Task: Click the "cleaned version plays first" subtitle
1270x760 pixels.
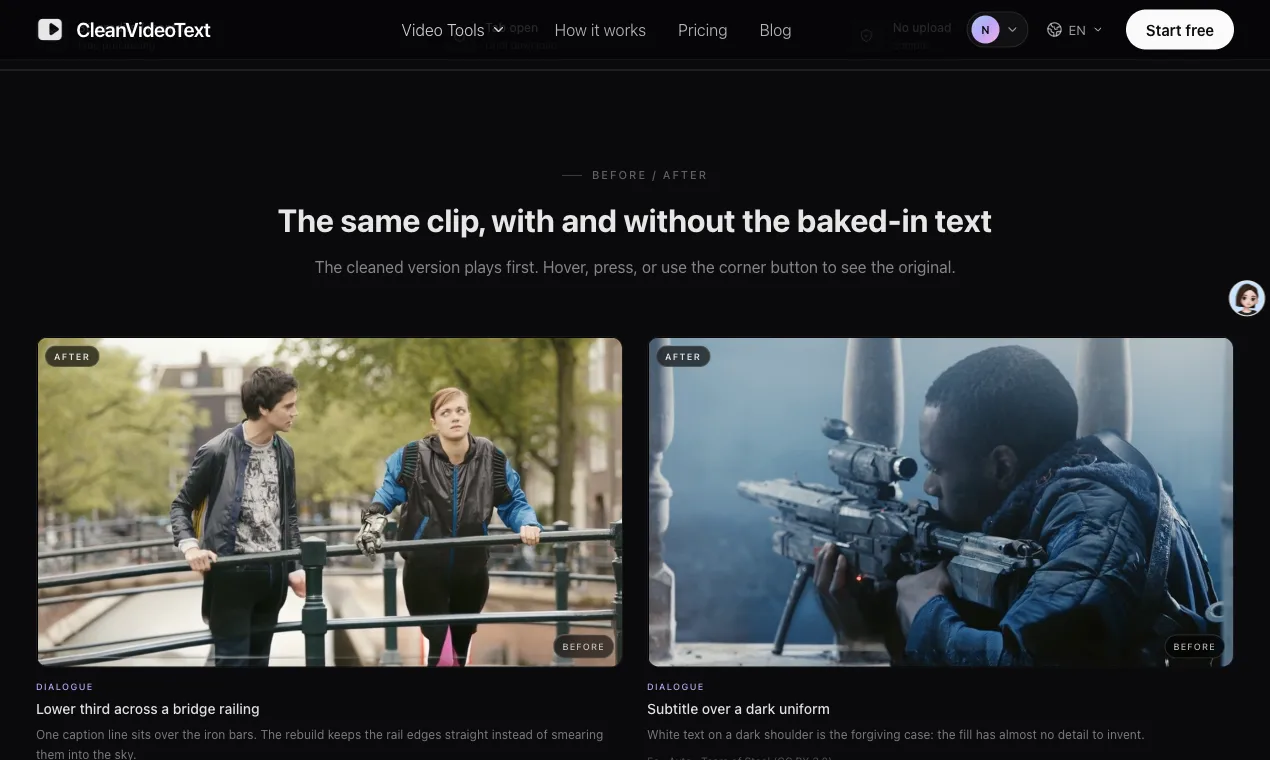Action: tap(635, 267)
